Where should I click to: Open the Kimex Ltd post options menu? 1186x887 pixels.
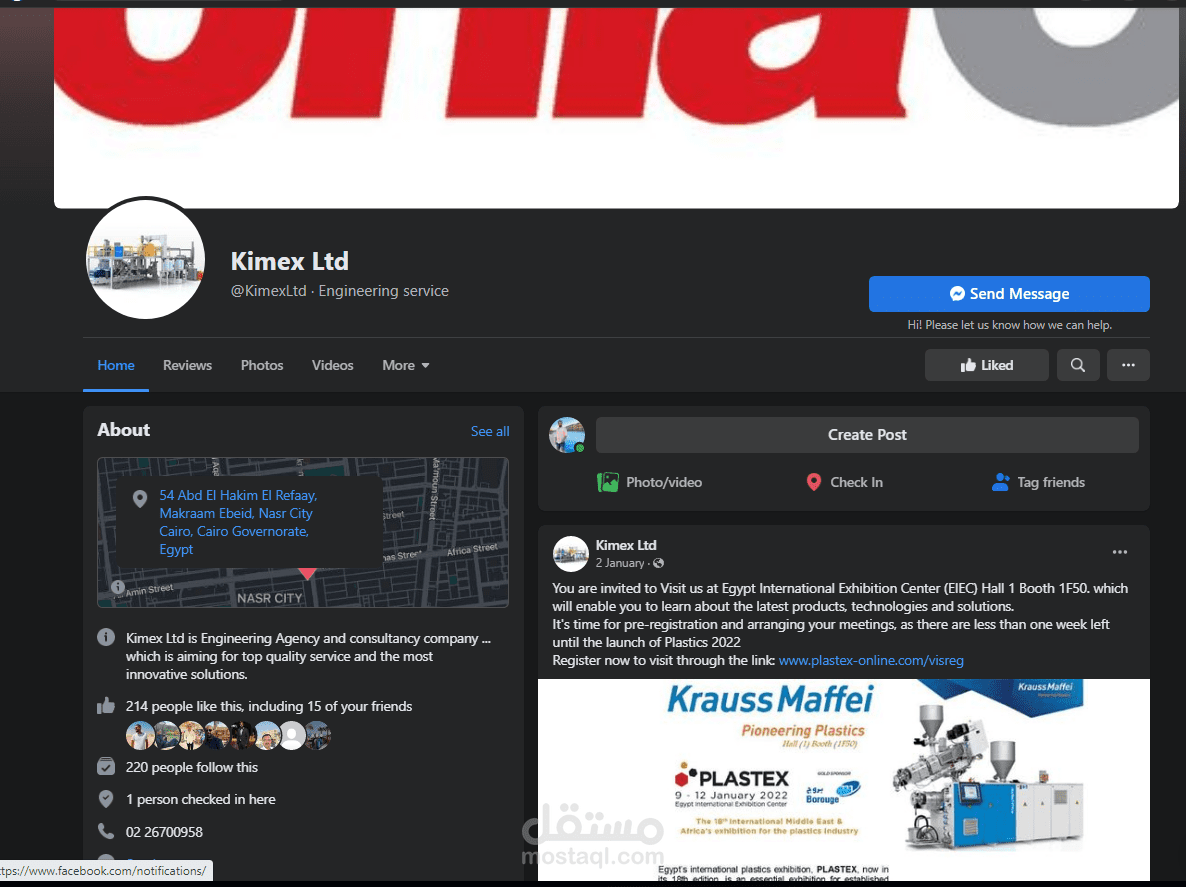[1119, 552]
